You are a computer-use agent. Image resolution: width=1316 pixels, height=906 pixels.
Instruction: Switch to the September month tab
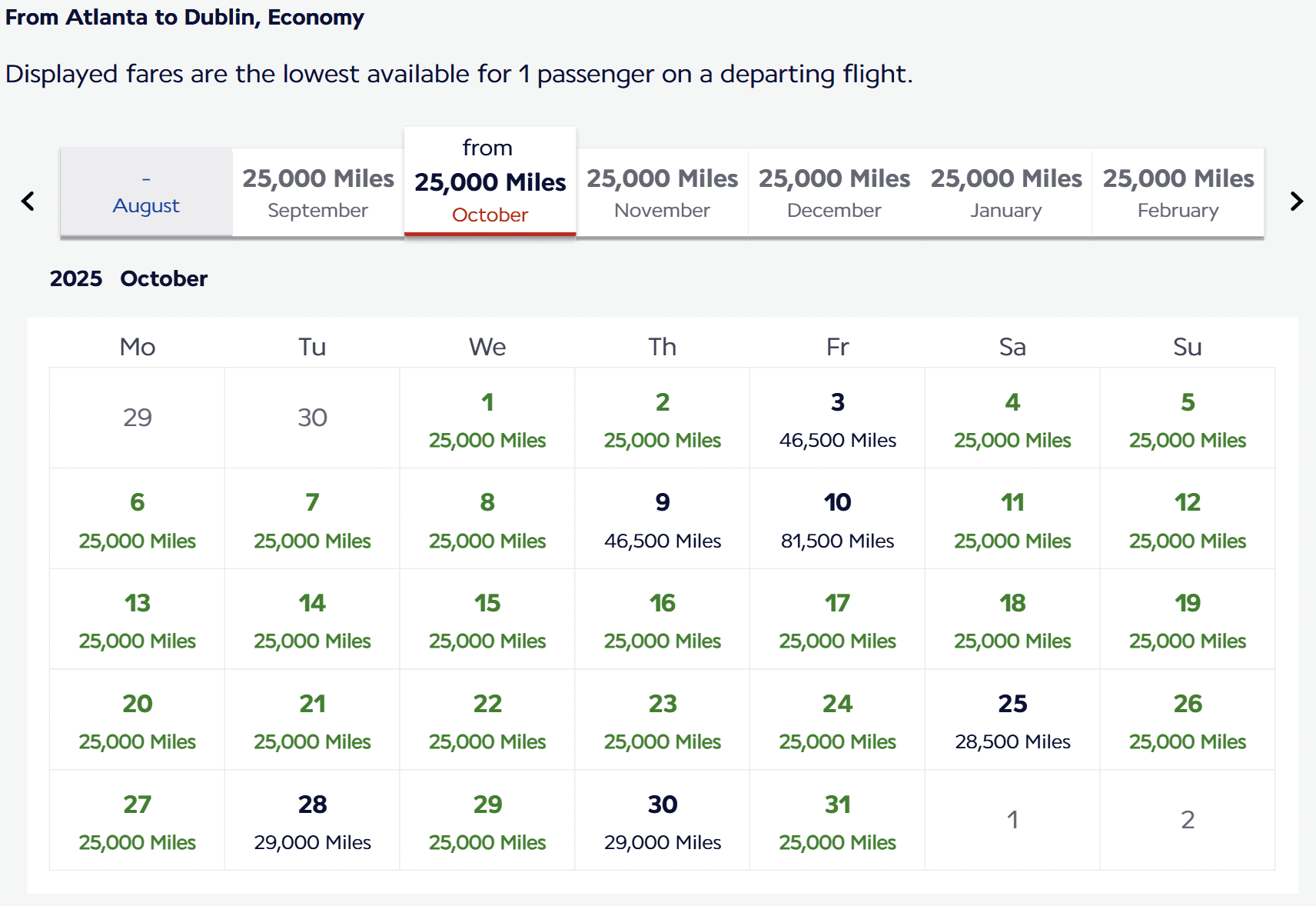click(x=317, y=192)
